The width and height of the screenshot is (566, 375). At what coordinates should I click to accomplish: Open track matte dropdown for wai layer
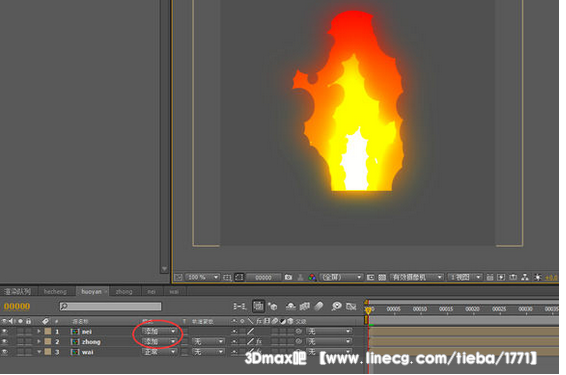coord(209,351)
